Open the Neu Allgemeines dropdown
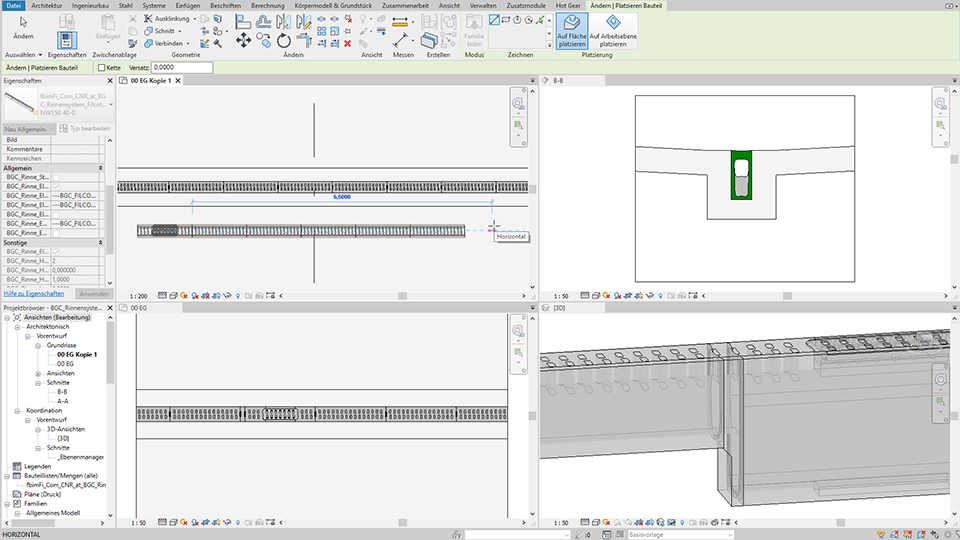 point(27,129)
